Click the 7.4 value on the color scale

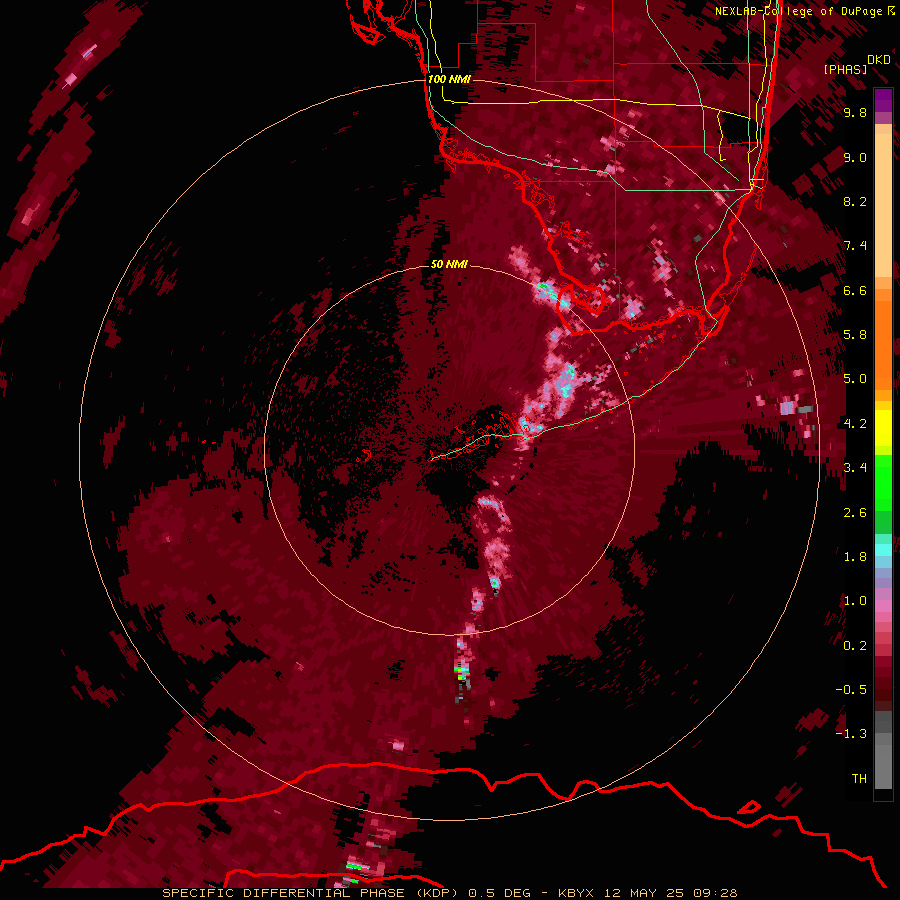tap(855, 246)
